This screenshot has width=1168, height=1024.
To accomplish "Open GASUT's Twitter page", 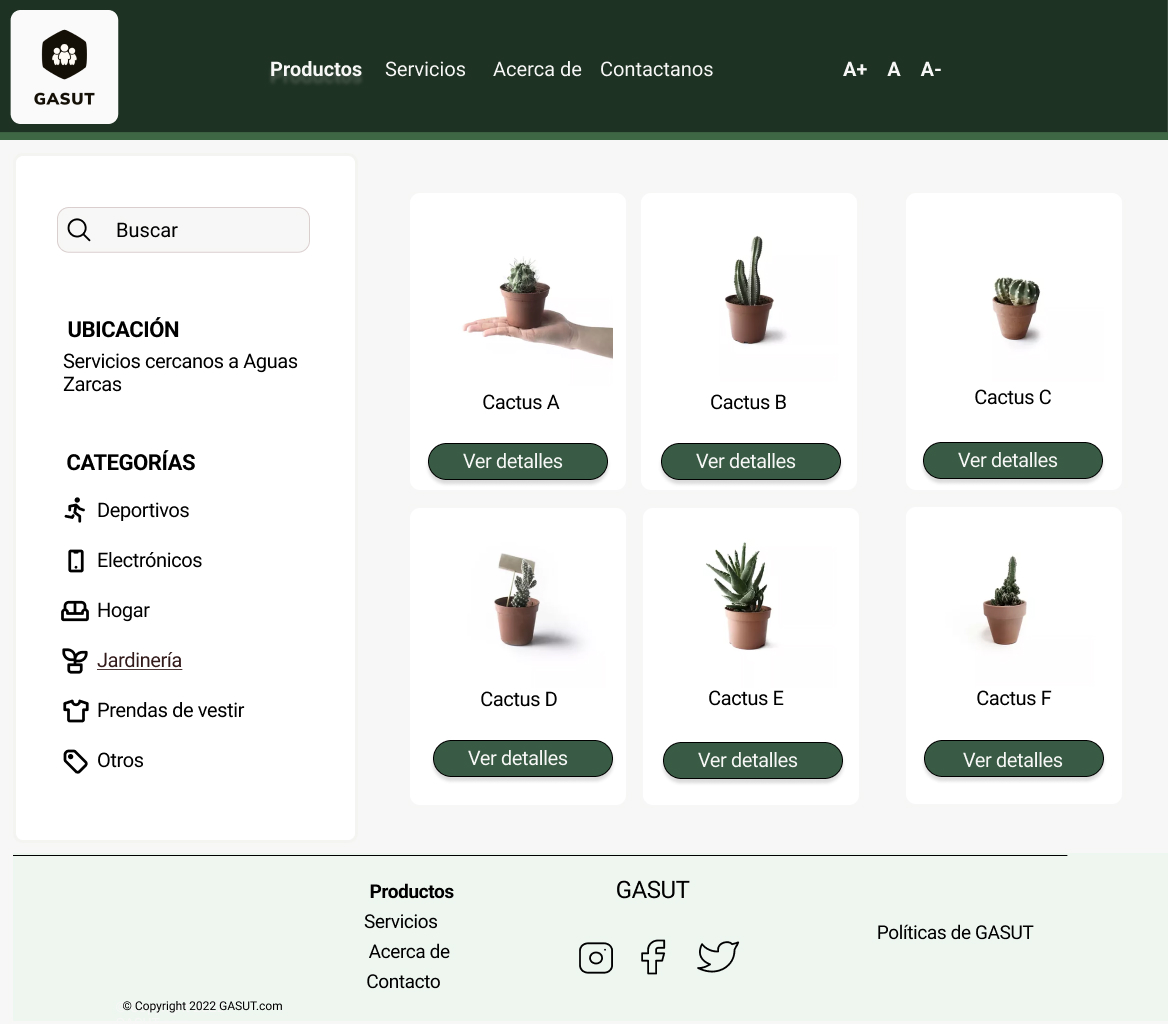I will pyautogui.click(x=718, y=957).
